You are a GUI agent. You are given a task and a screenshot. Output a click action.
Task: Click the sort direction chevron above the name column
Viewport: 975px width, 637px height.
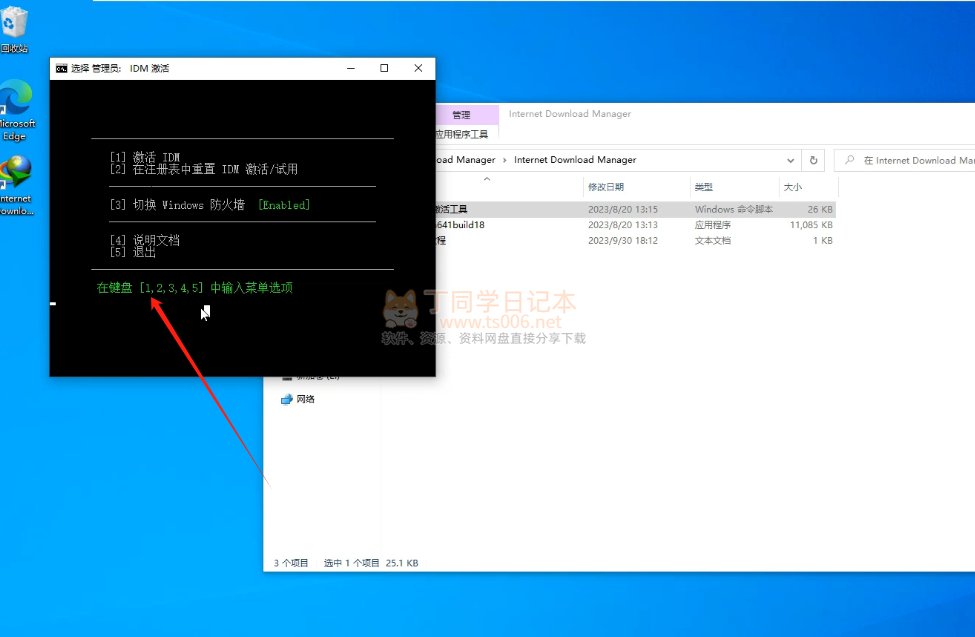click(x=487, y=179)
